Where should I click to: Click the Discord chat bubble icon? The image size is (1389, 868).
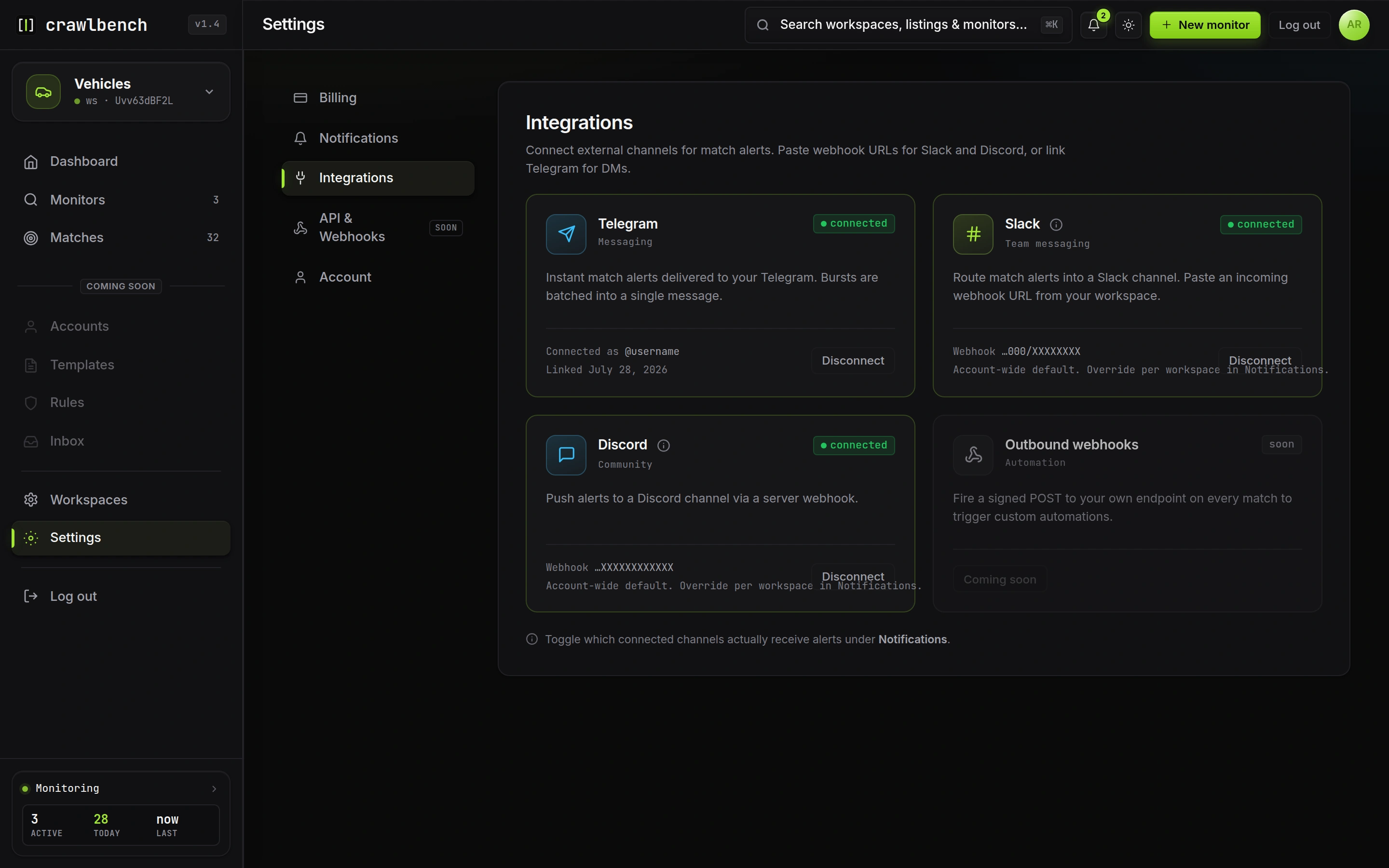(x=566, y=455)
